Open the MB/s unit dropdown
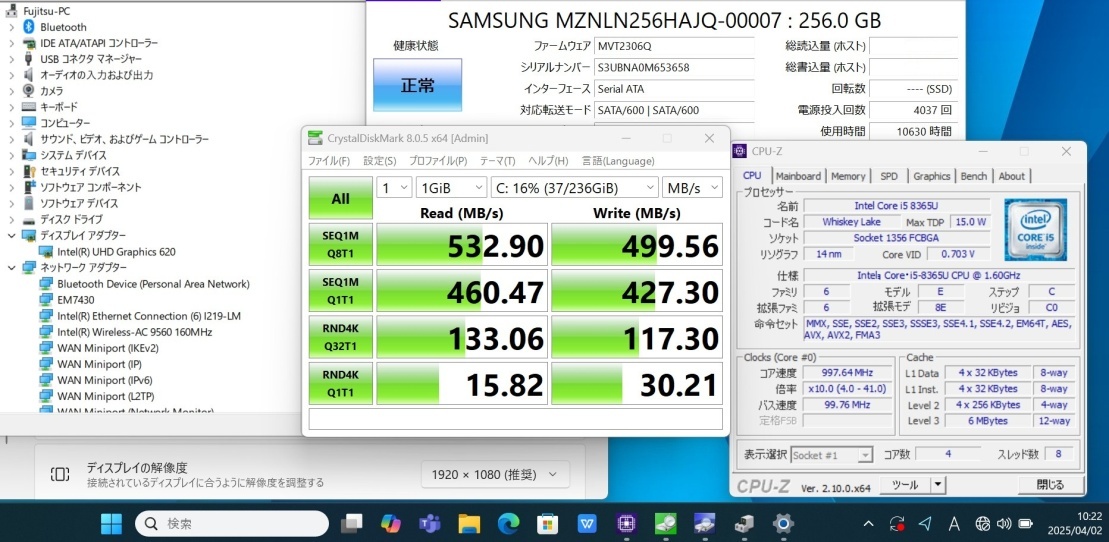This screenshot has width=1109, height=542. [692, 188]
